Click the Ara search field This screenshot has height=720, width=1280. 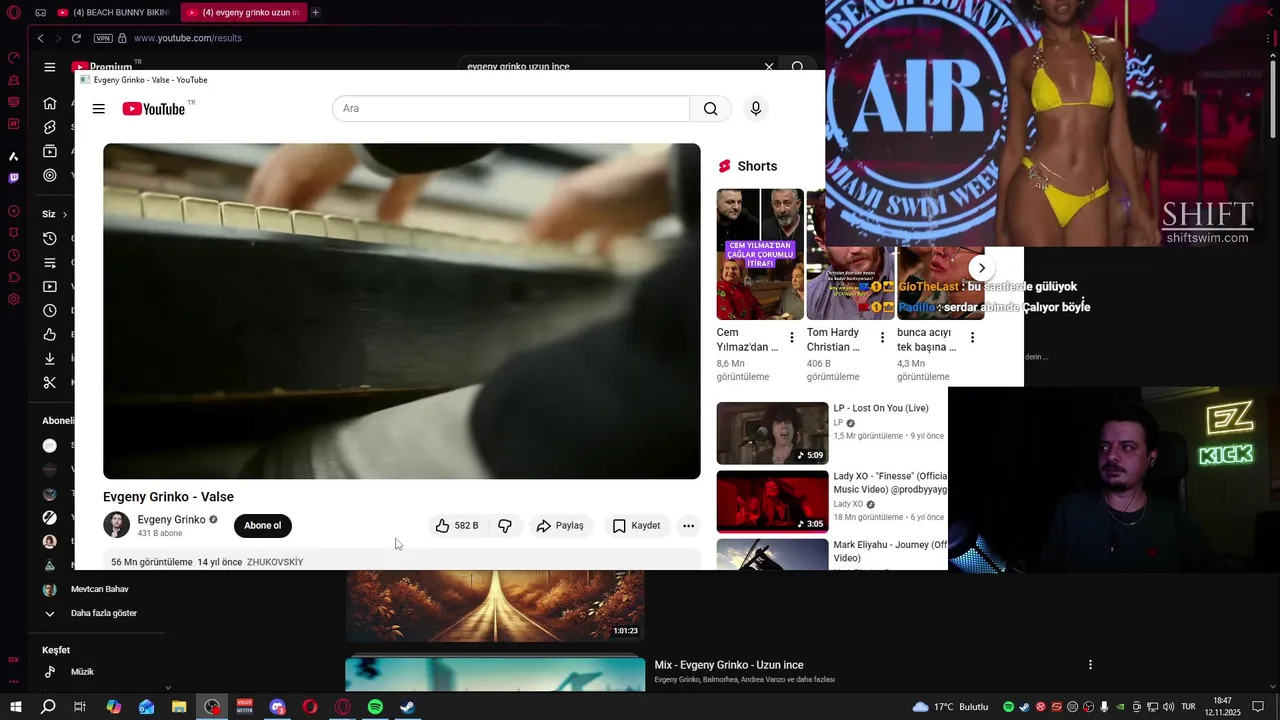coord(511,108)
